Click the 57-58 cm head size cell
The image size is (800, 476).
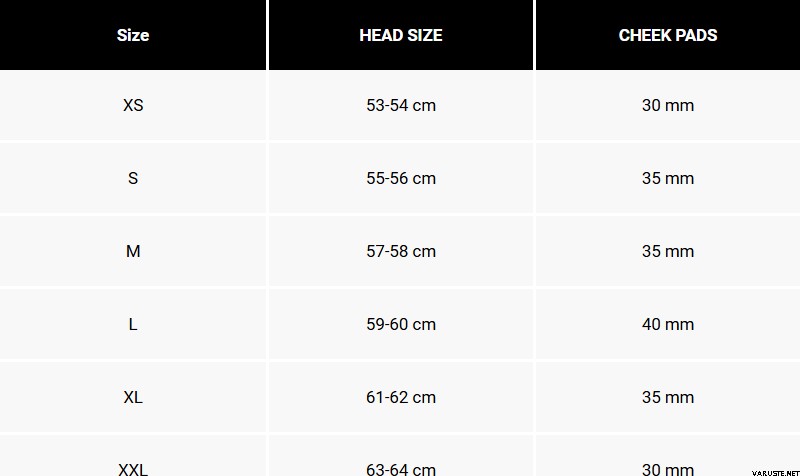point(401,251)
